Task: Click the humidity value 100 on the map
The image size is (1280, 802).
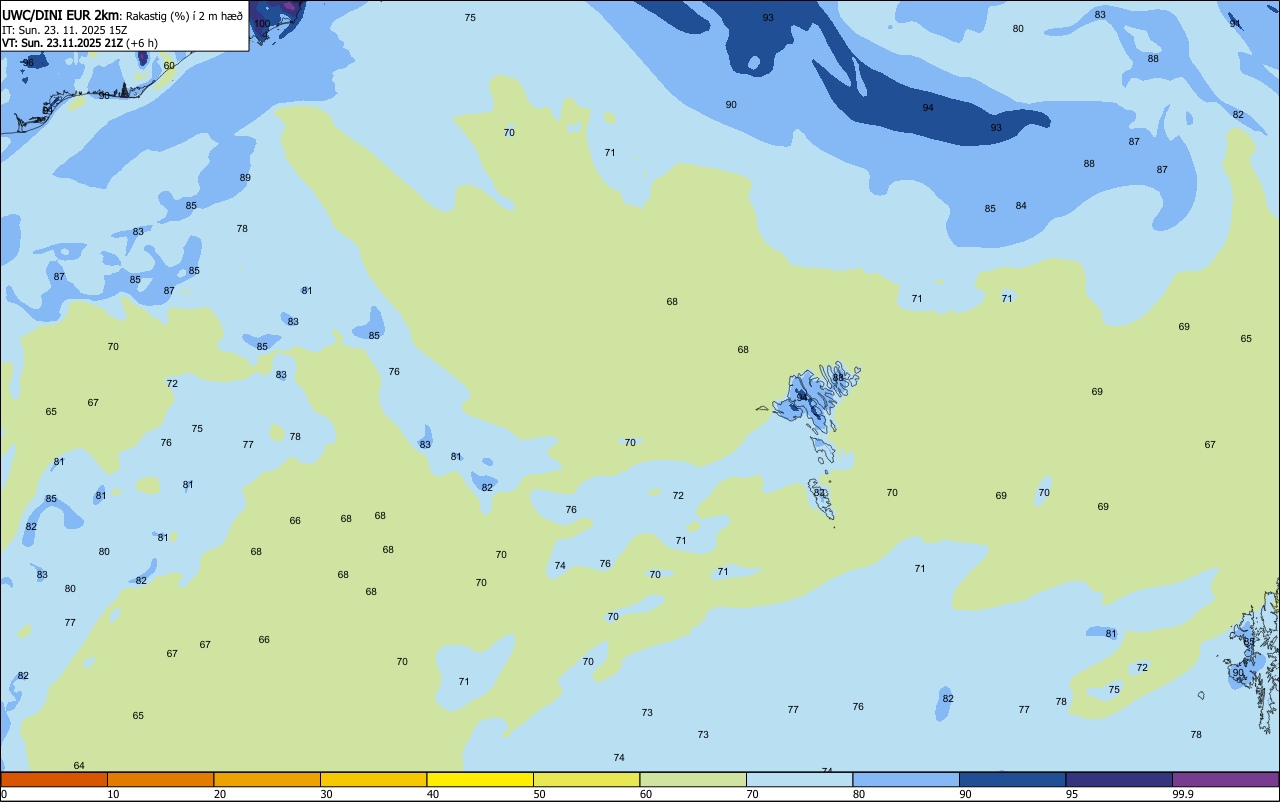Action: coord(262,23)
